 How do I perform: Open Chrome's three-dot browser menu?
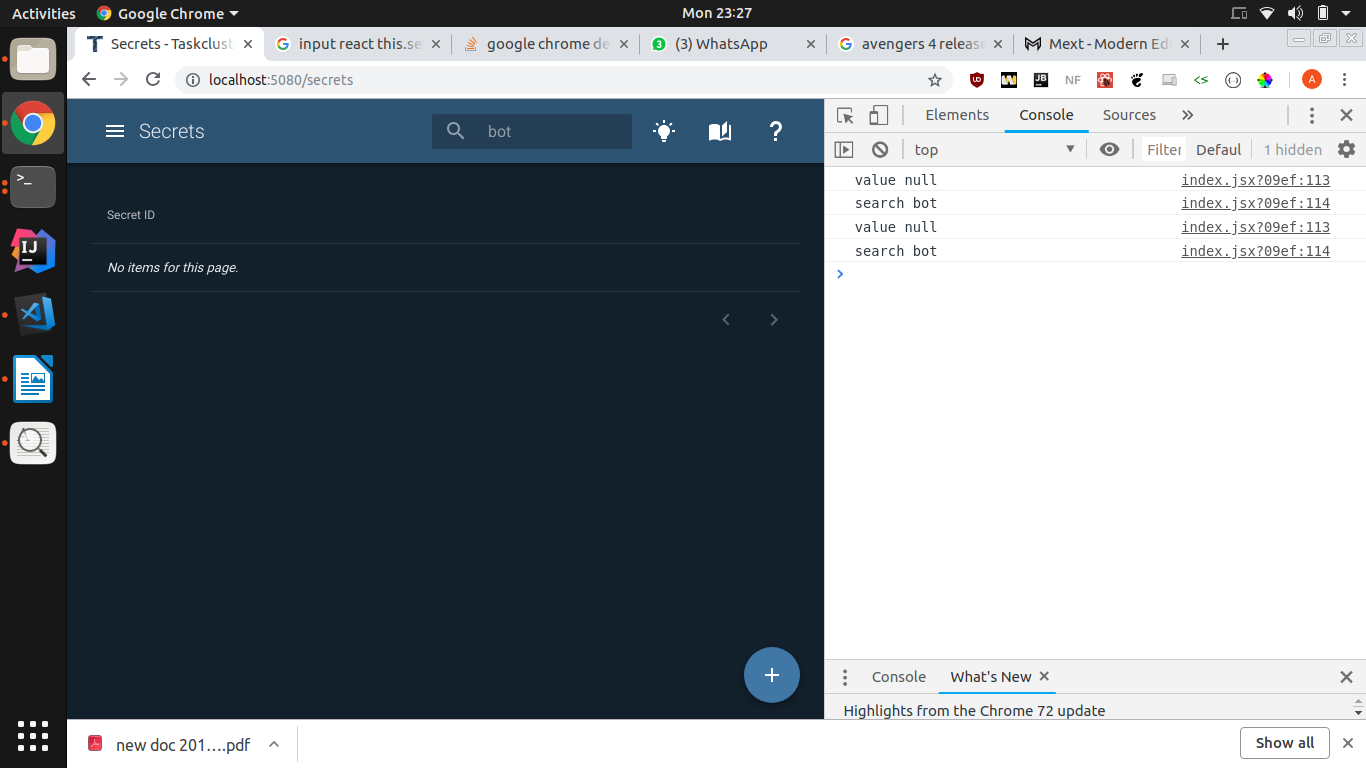tap(1344, 80)
